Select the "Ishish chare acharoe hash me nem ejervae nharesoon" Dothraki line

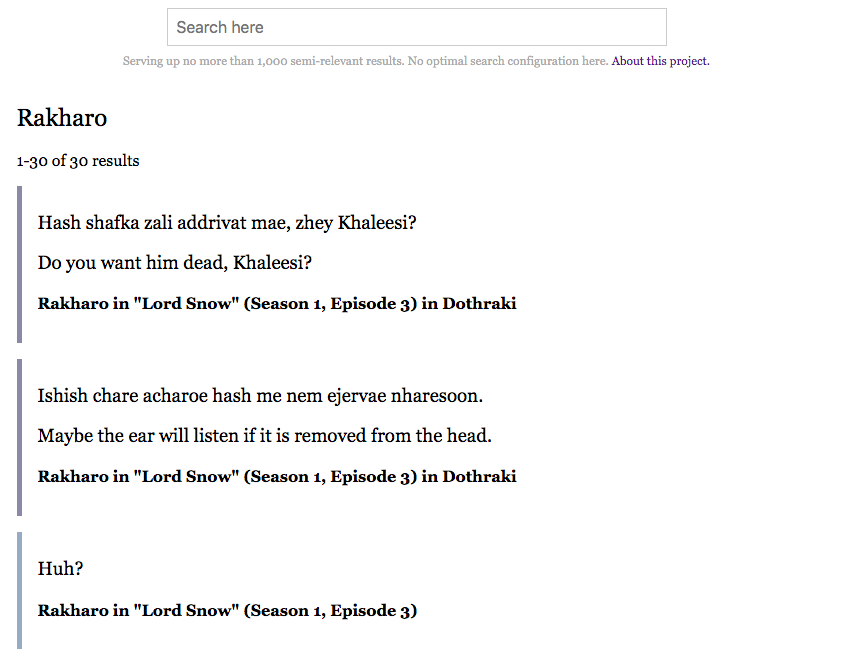[x=260, y=395]
